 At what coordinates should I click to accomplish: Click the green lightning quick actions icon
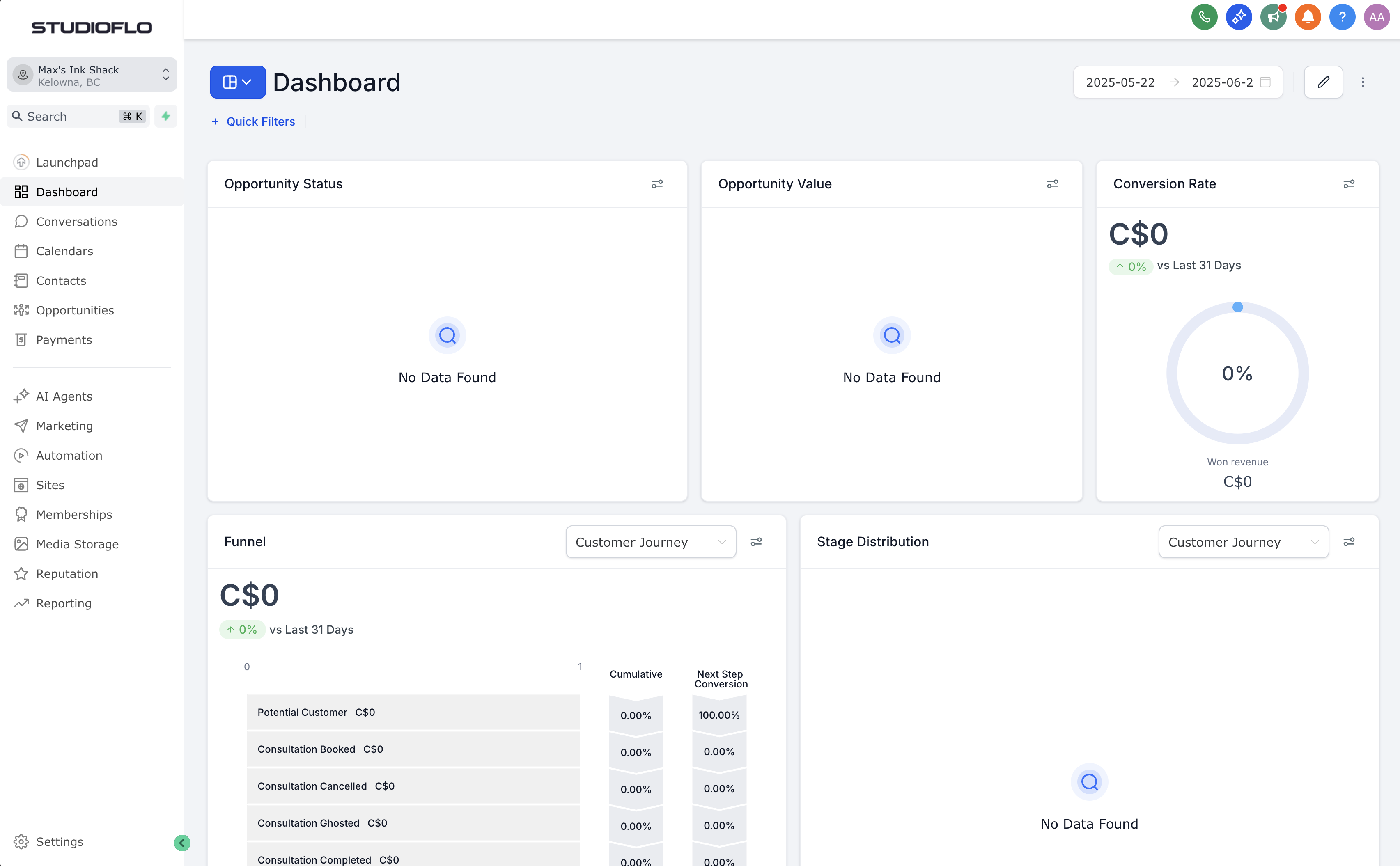pos(165,116)
